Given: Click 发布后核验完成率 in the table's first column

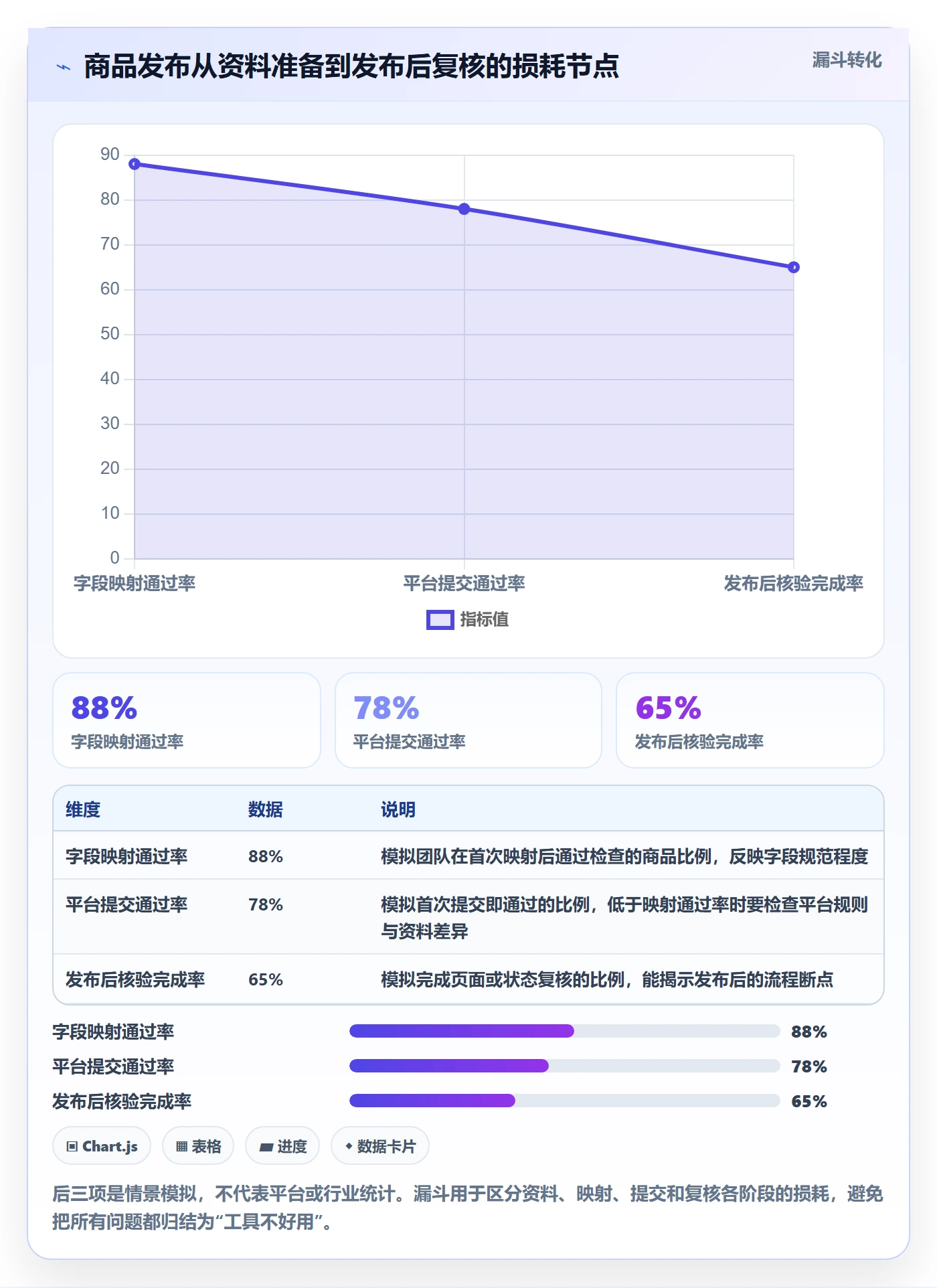Looking at the screenshot, I should click(135, 979).
